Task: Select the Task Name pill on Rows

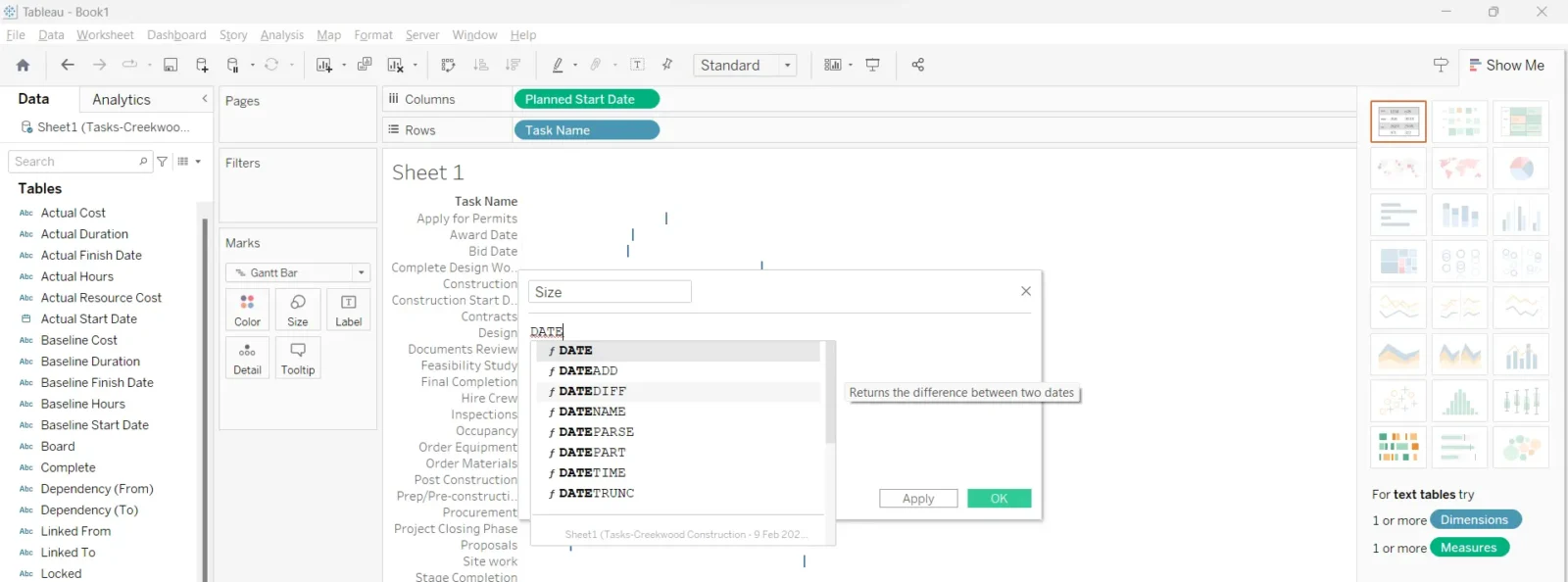Action: pyautogui.click(x=586, y=130)
